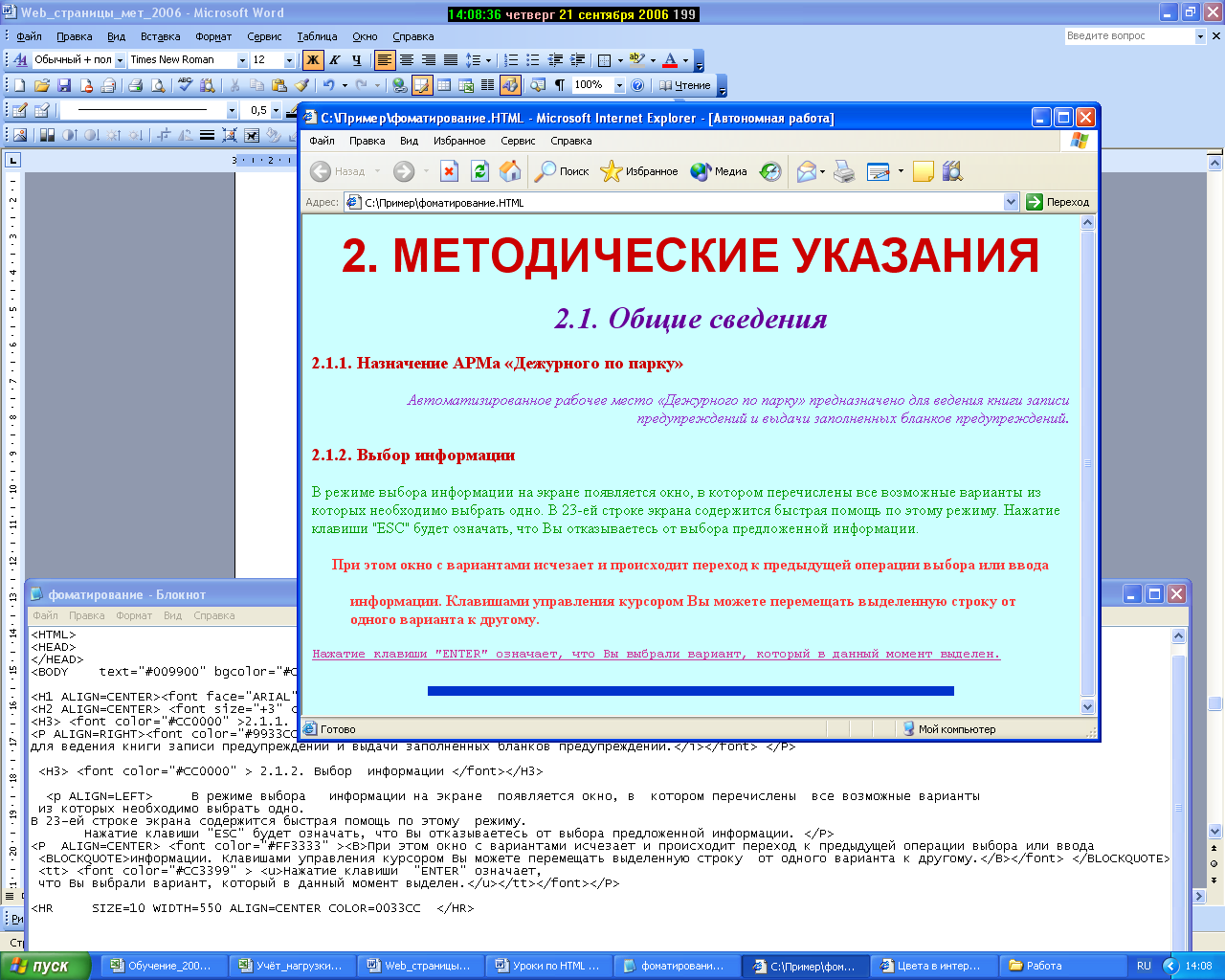This screenshot has width=1225, height=980.
Task: Click Insert Picture icon on Word picture toolbar
Action: [x=19, y=135]
